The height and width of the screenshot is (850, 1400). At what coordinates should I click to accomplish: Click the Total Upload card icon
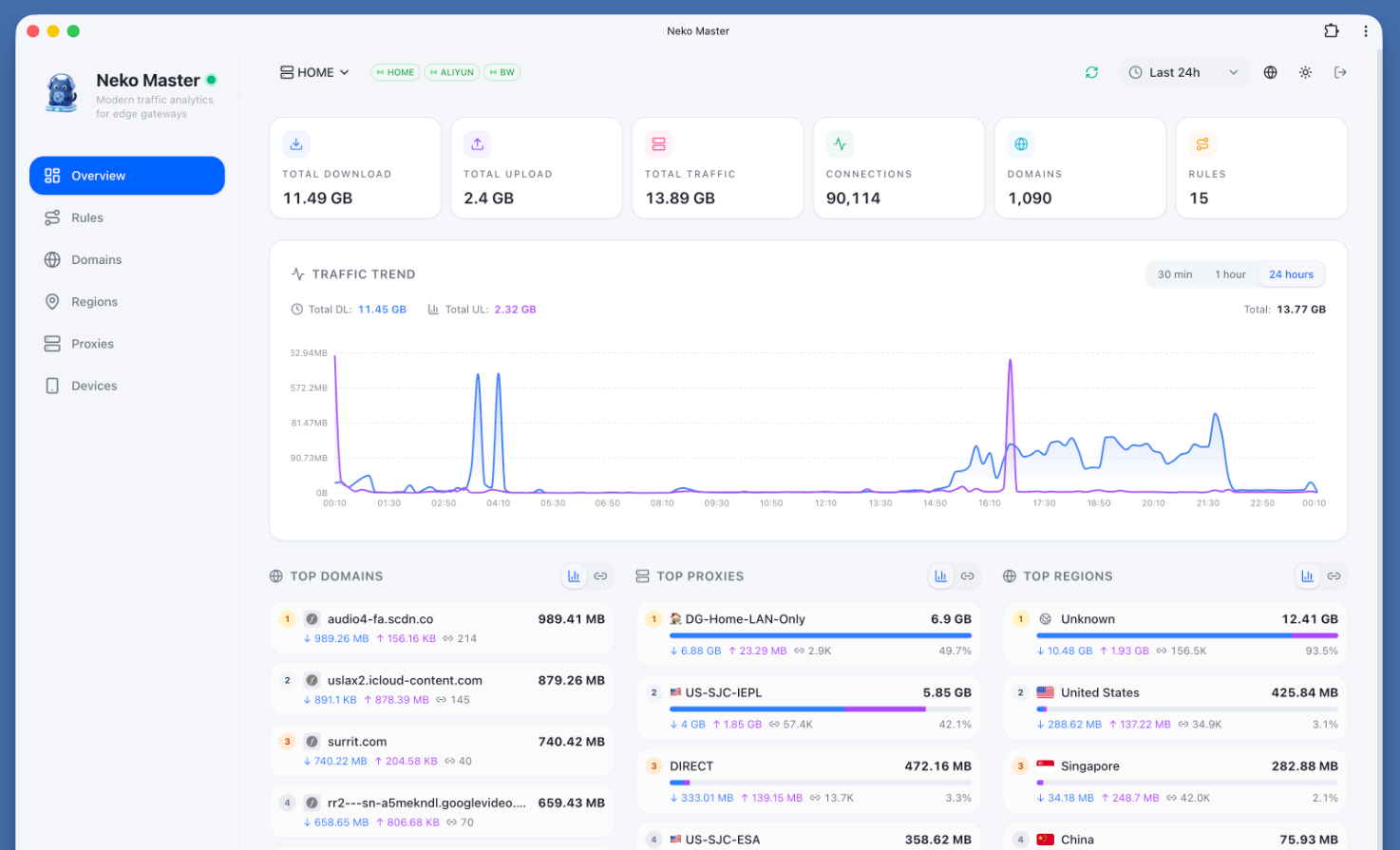tap(478, 144)
